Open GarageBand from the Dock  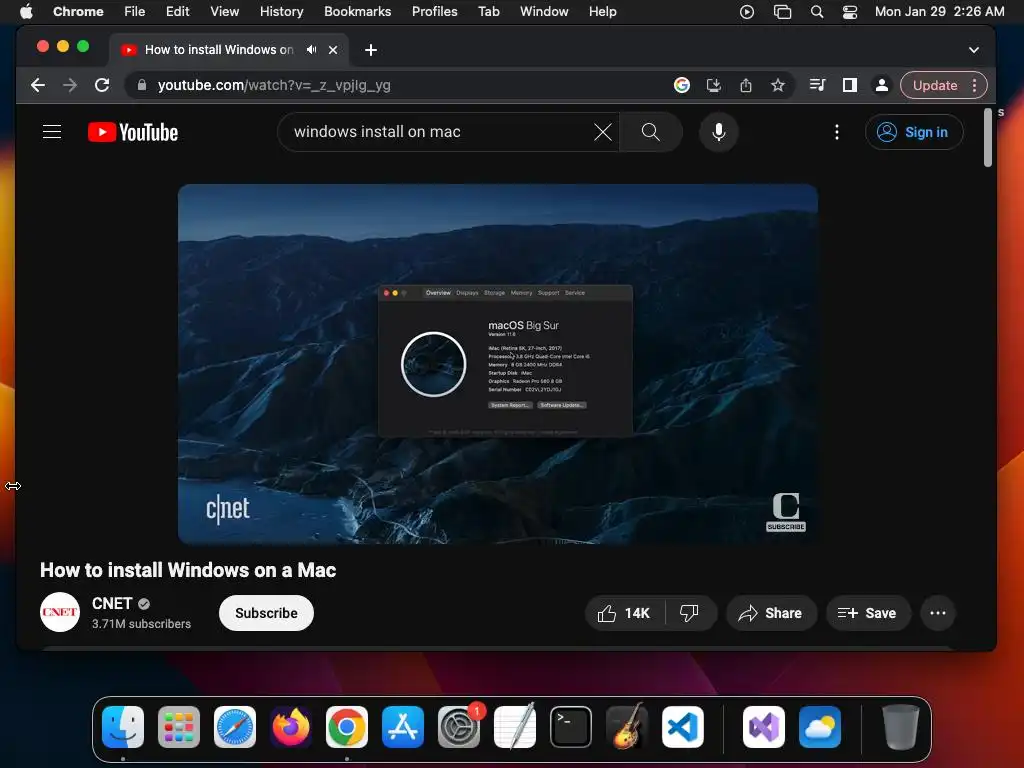pos(627,727)
